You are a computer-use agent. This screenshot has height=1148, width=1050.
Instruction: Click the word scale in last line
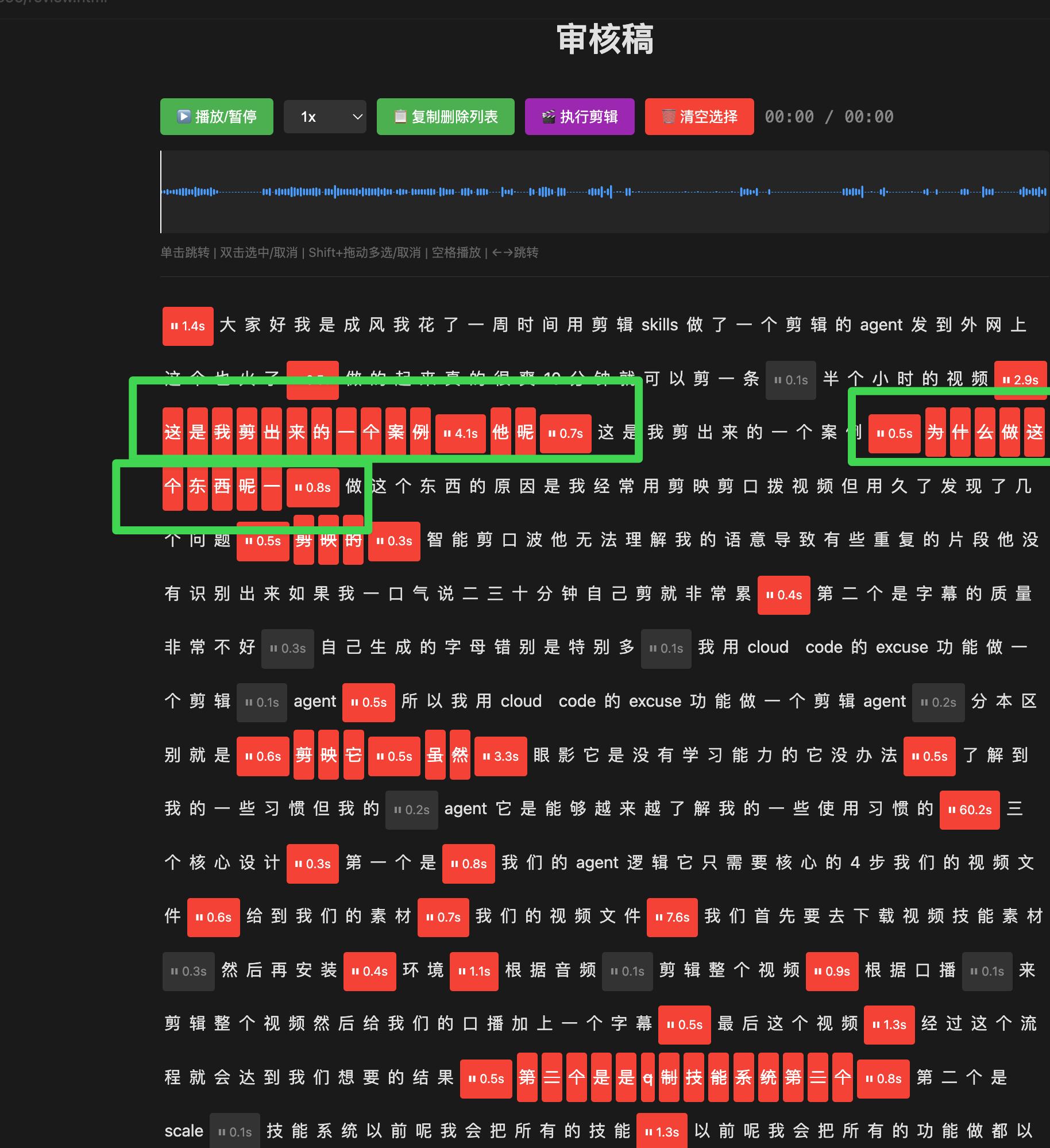tap(184, 1131)
